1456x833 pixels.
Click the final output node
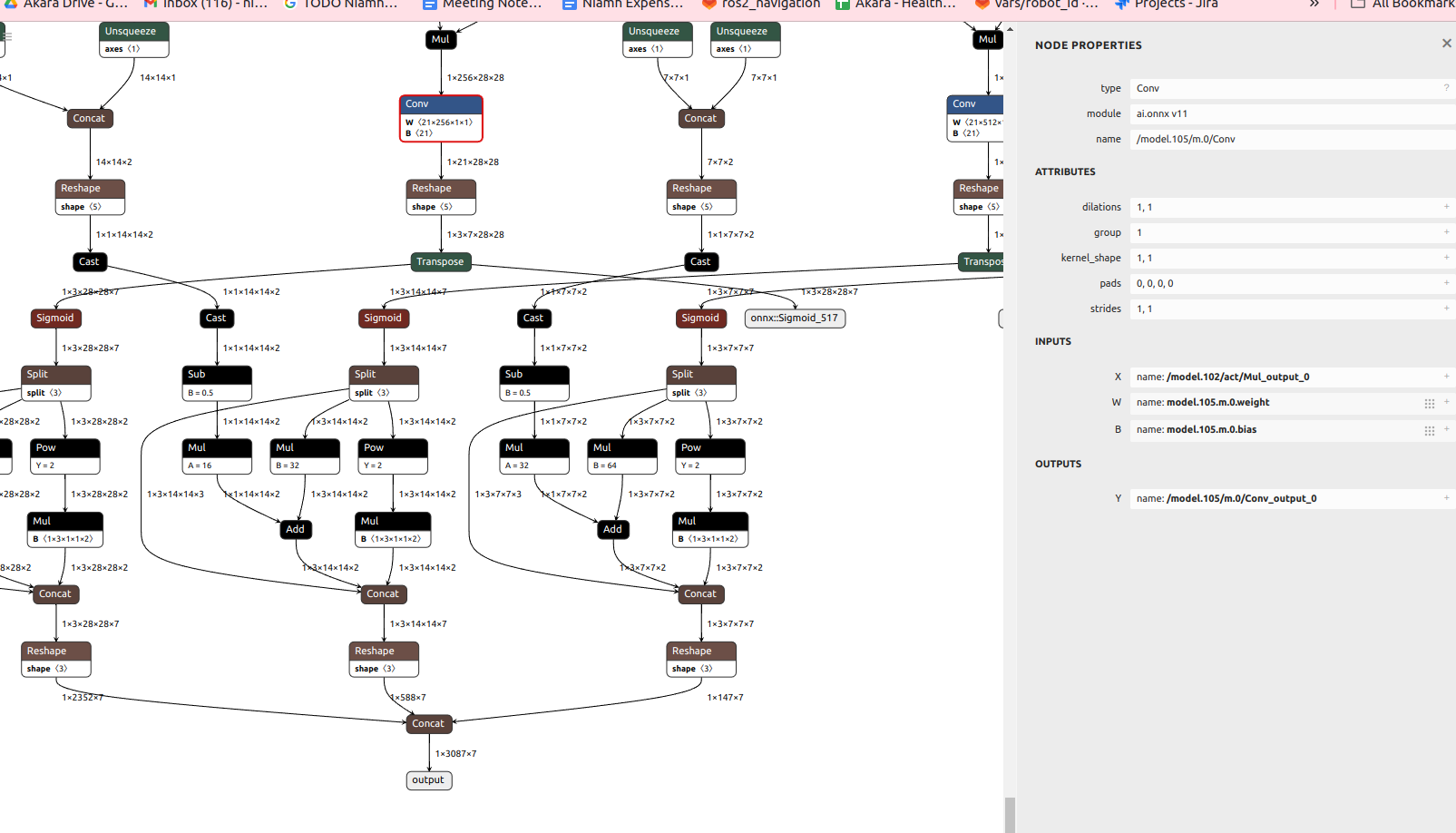click(428, 780)
